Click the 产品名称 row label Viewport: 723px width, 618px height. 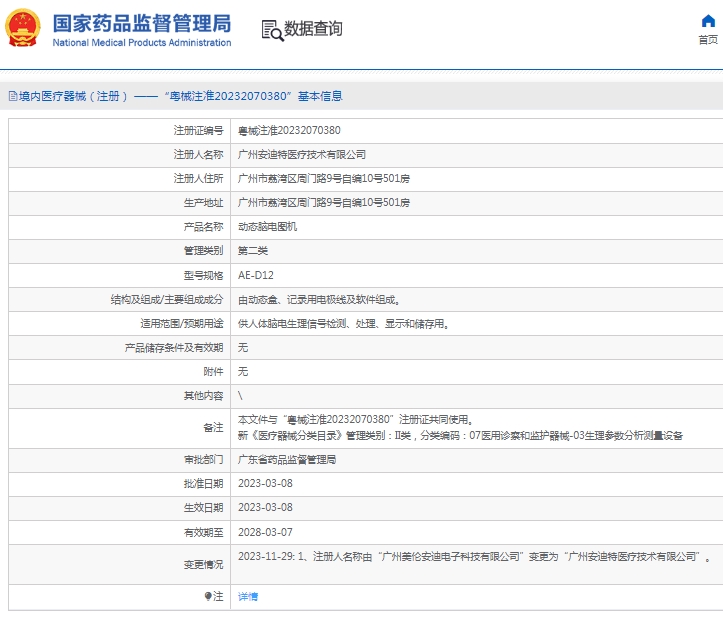203,226
